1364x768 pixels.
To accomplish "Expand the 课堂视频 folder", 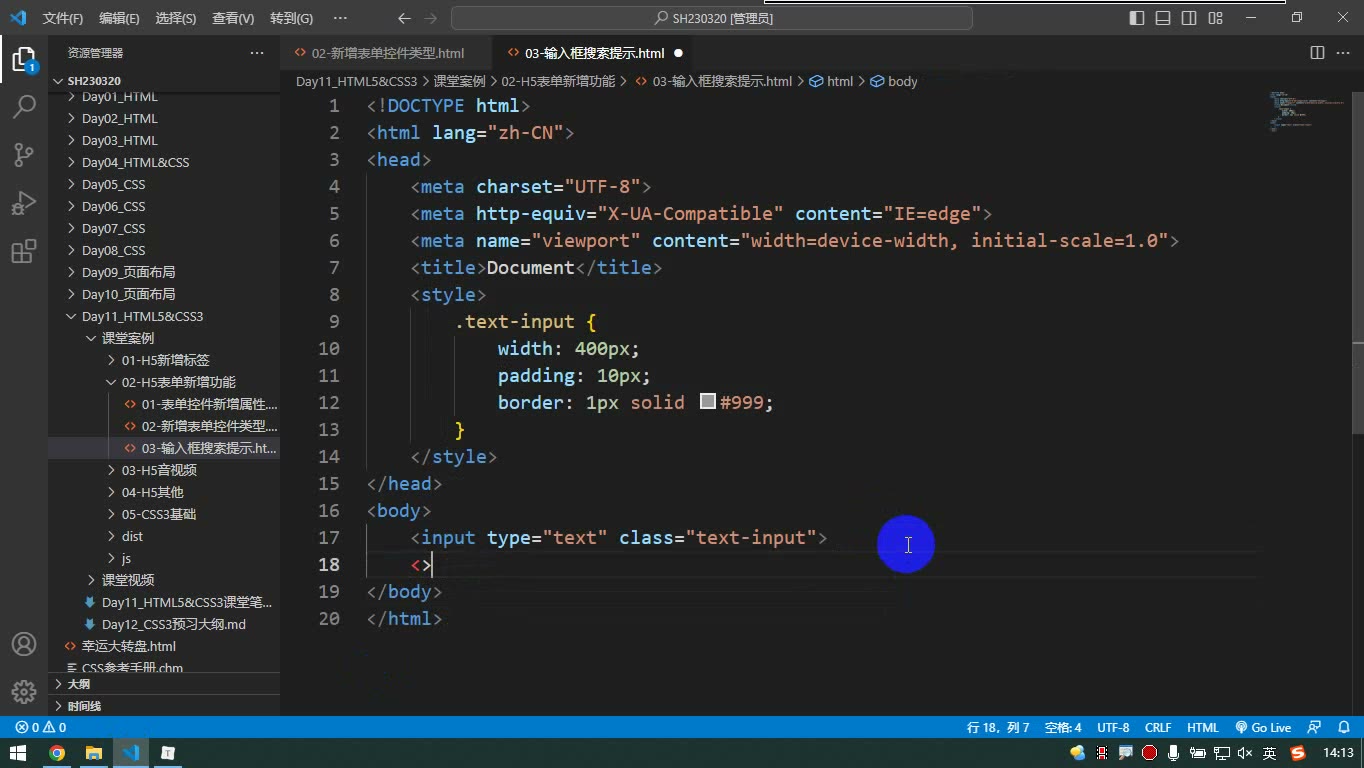I will [128, 580].
